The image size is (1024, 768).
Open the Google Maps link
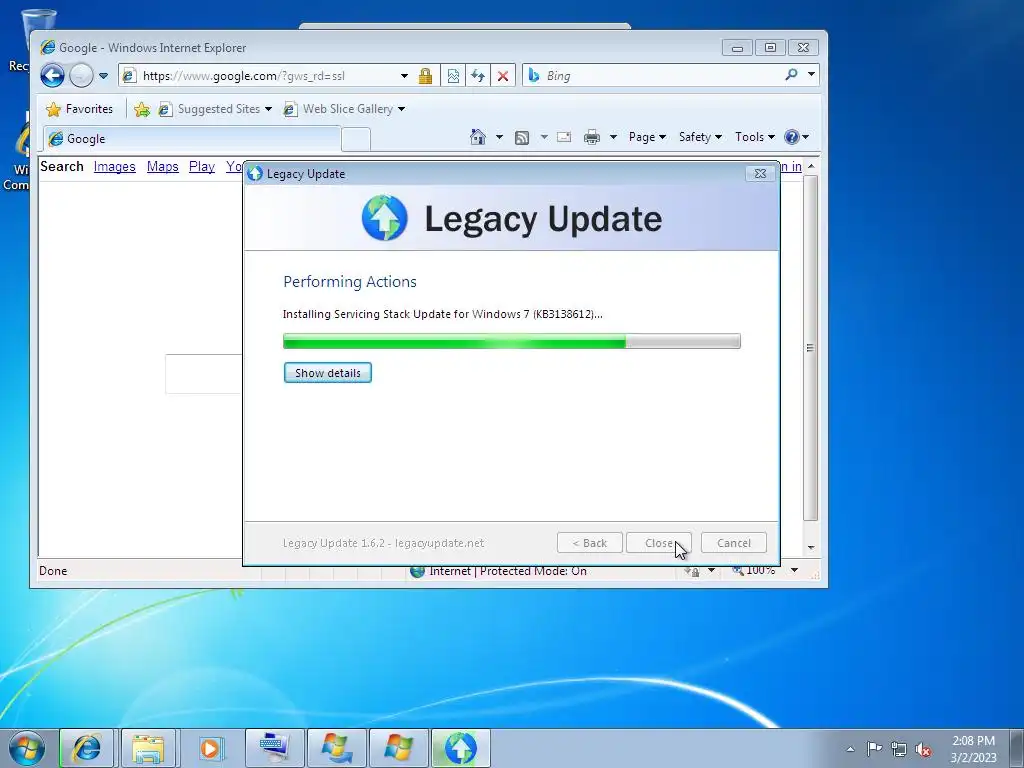click(163, 167)
